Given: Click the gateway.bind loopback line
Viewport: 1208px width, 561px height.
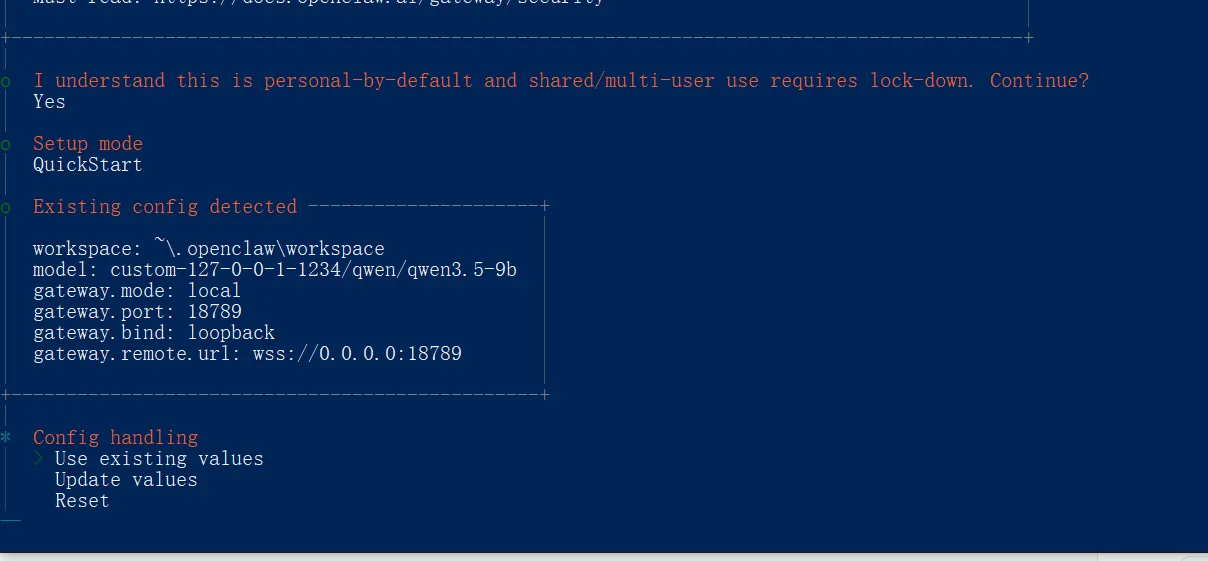Looking at the screenshot, I should (153, 333).
